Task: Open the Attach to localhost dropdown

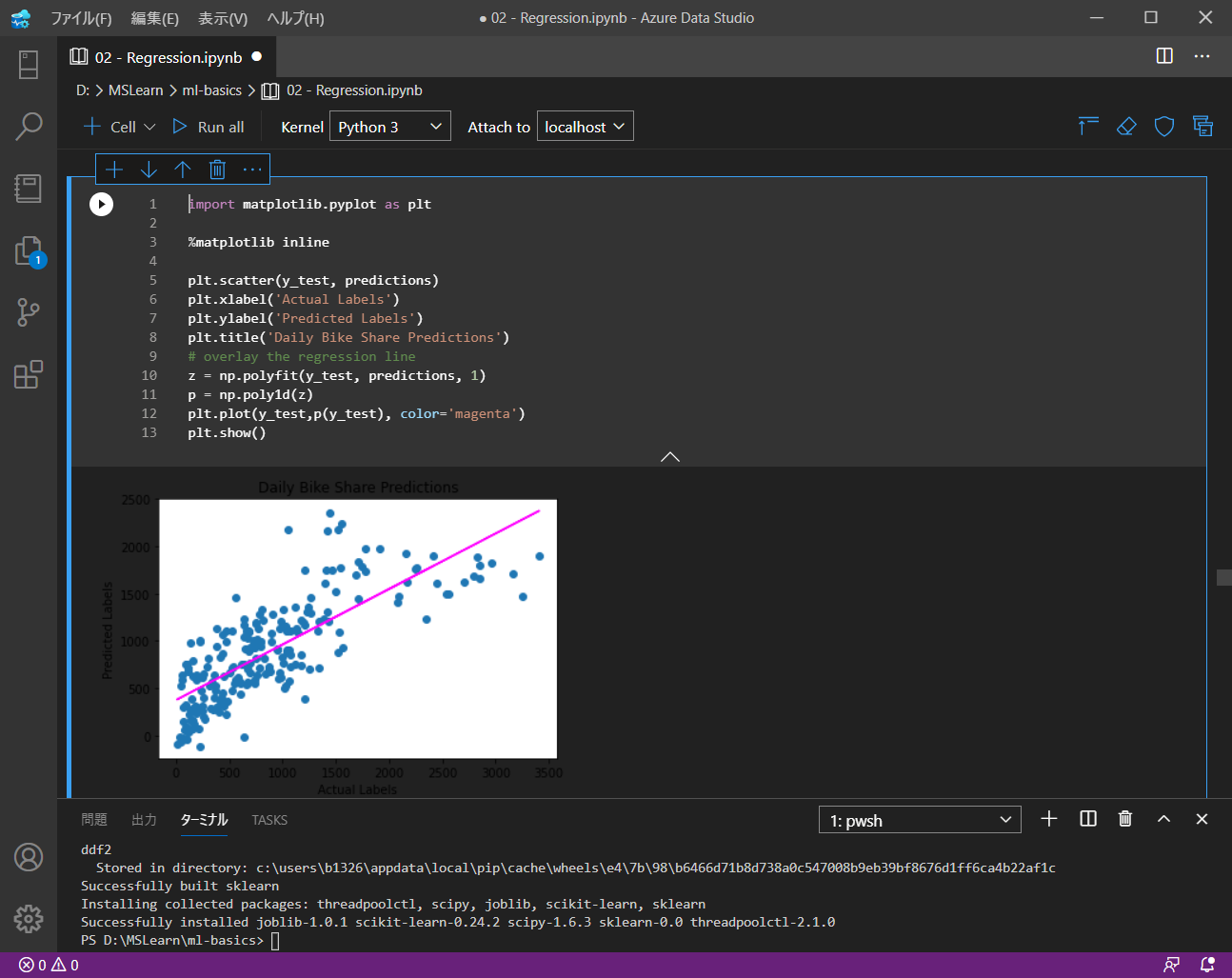Action: [585, 127]
